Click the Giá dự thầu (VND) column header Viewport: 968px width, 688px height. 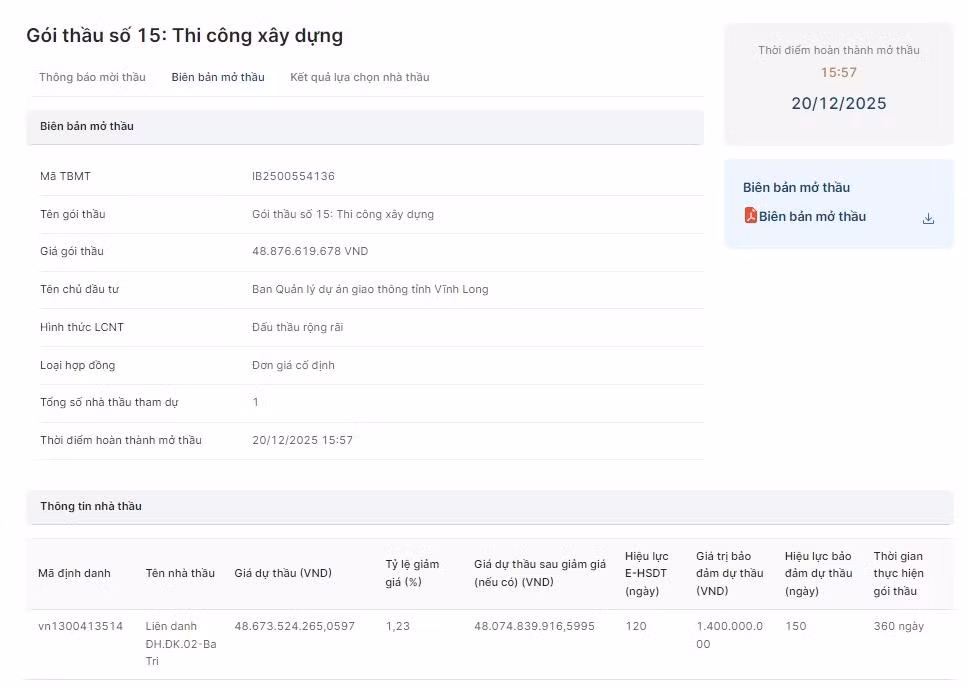(x=283, y=573)
